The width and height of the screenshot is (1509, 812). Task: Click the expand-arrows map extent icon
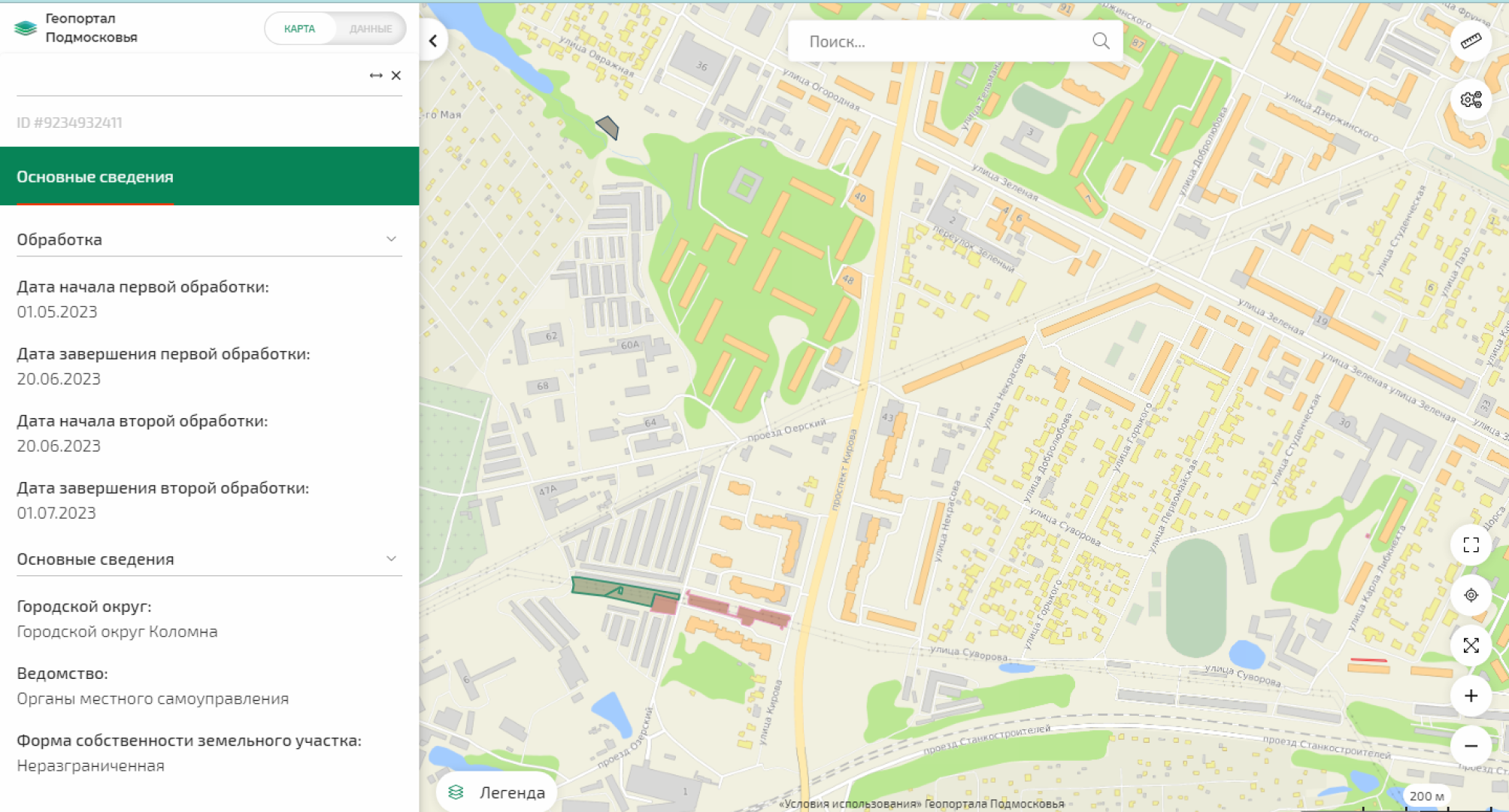(x=1471, y=645)
